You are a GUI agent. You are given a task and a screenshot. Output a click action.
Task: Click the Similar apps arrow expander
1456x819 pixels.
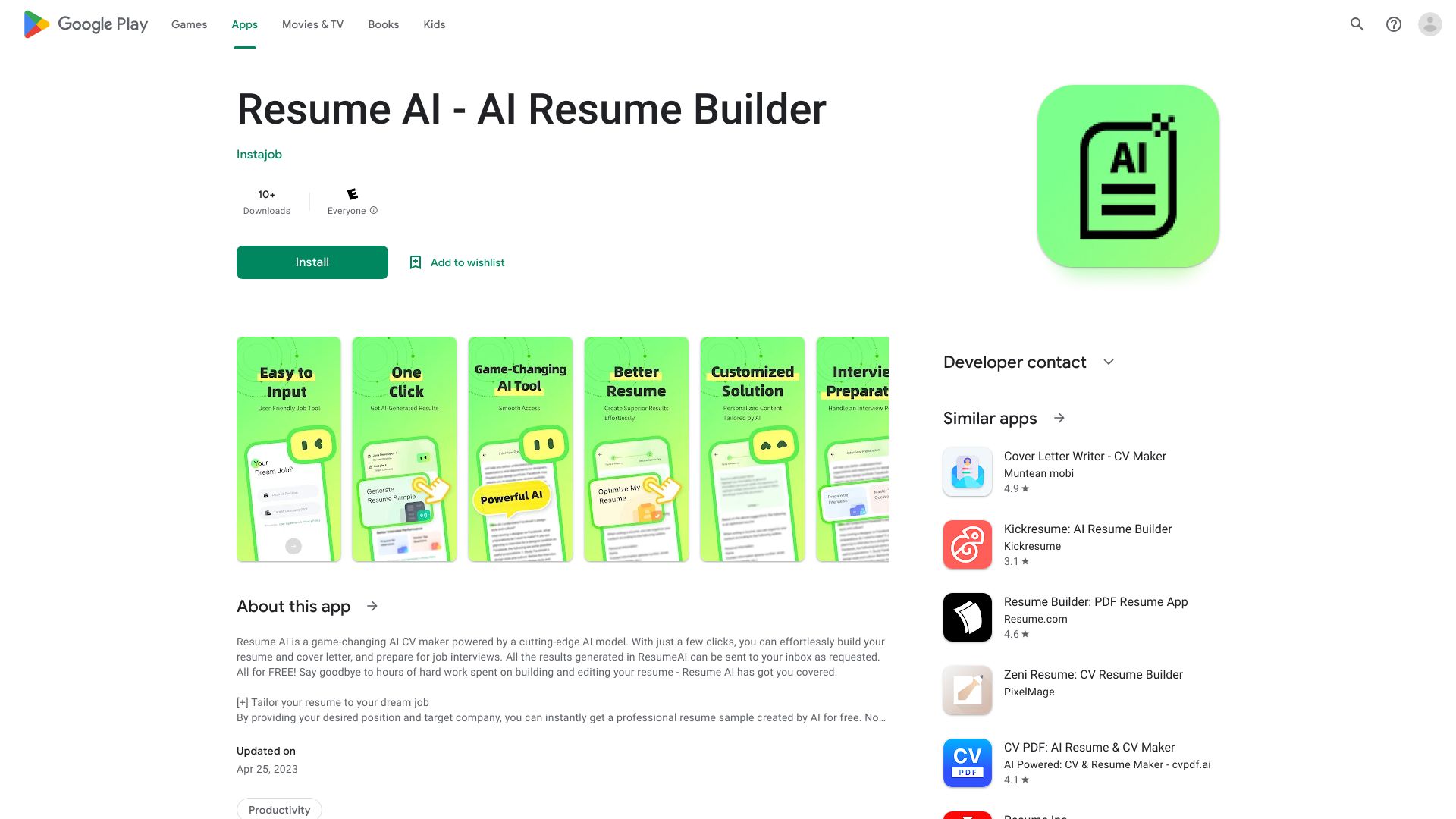tap(1059, 418)
